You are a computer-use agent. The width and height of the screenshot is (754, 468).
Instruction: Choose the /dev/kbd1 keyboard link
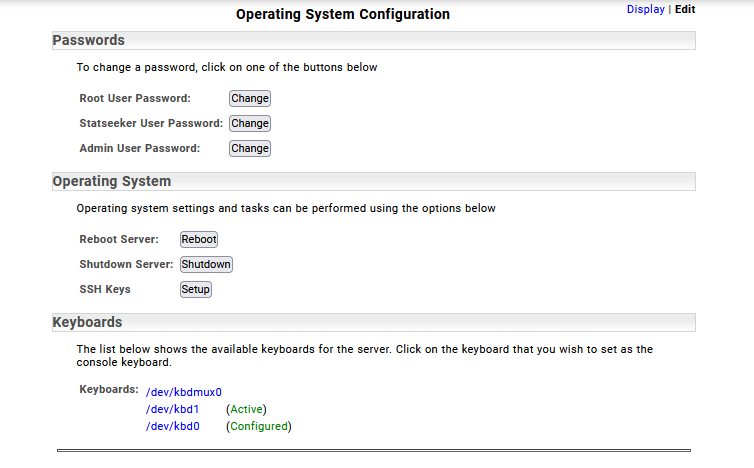click(173, 409)
